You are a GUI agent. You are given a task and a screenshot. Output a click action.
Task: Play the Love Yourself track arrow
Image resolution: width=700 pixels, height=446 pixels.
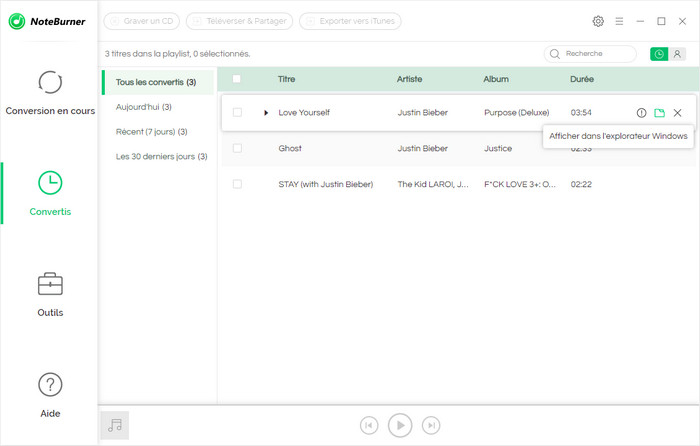tap(266, 113)
